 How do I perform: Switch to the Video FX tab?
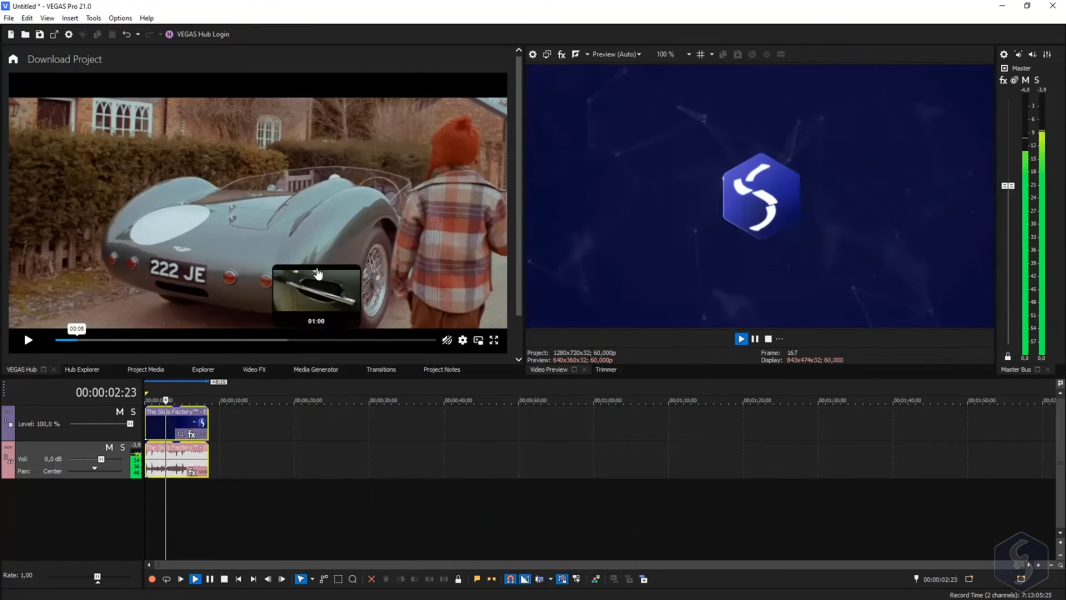coord(254,370)
